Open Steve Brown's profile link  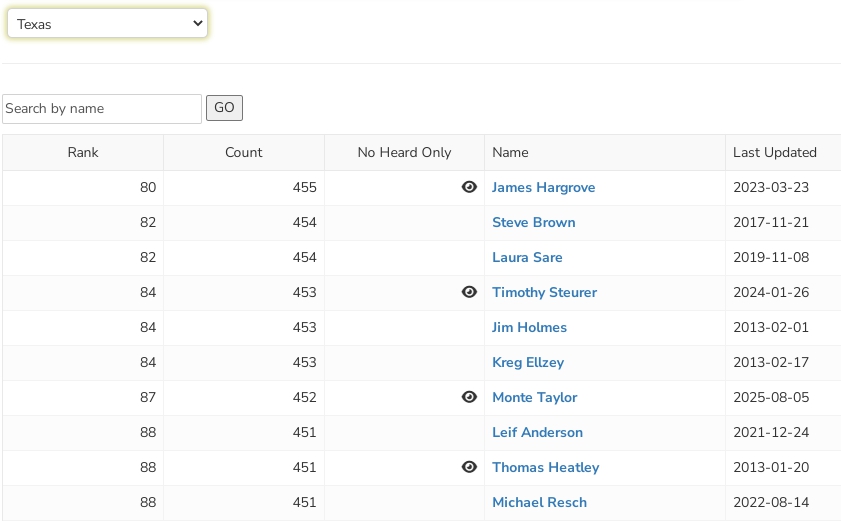(533, 223)
